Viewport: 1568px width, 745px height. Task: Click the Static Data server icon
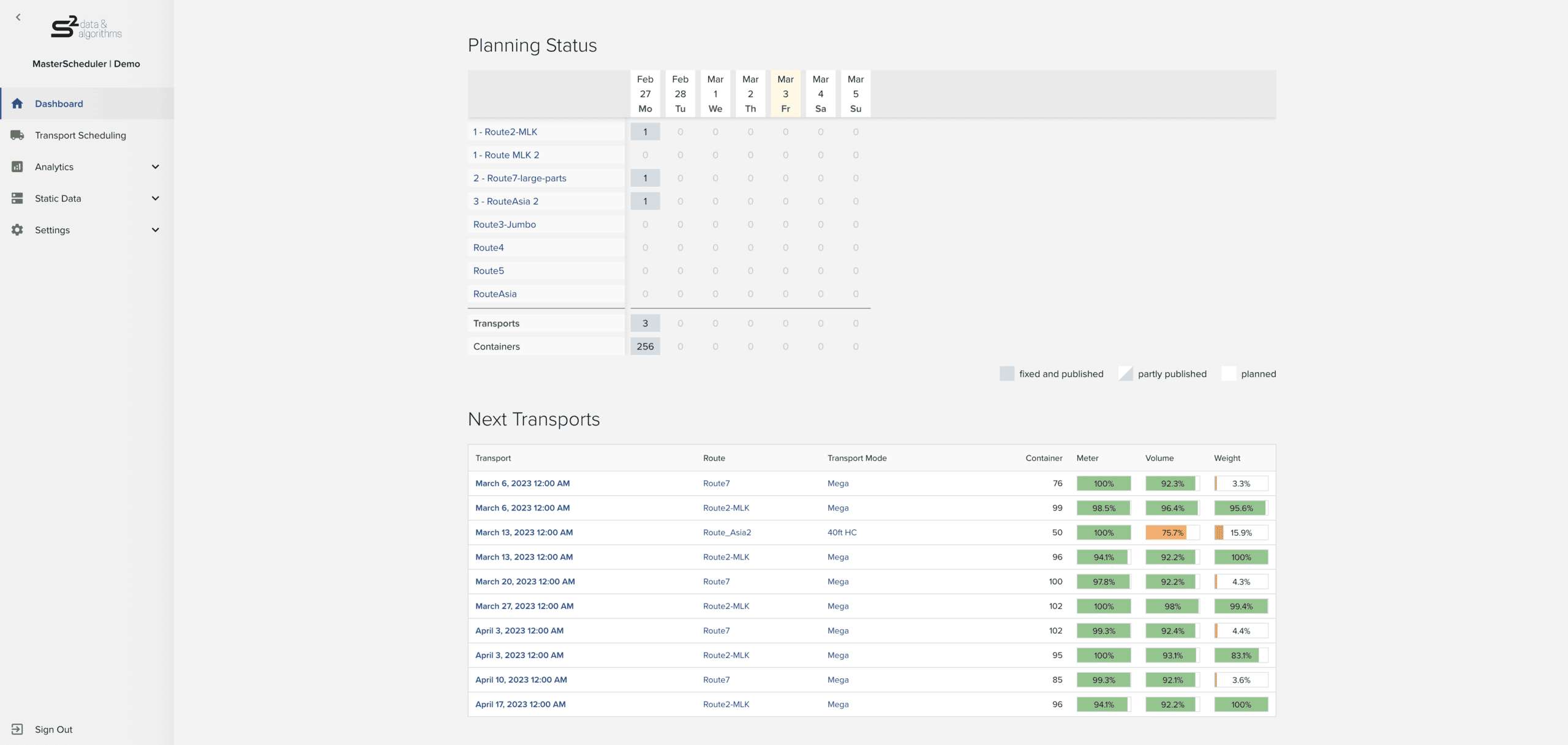tap(17, 198)
